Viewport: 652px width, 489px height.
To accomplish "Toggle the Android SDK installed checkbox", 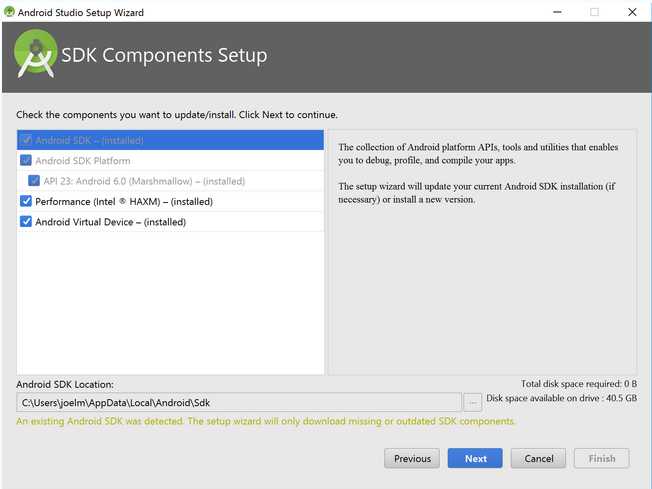I will coord(26,140).
